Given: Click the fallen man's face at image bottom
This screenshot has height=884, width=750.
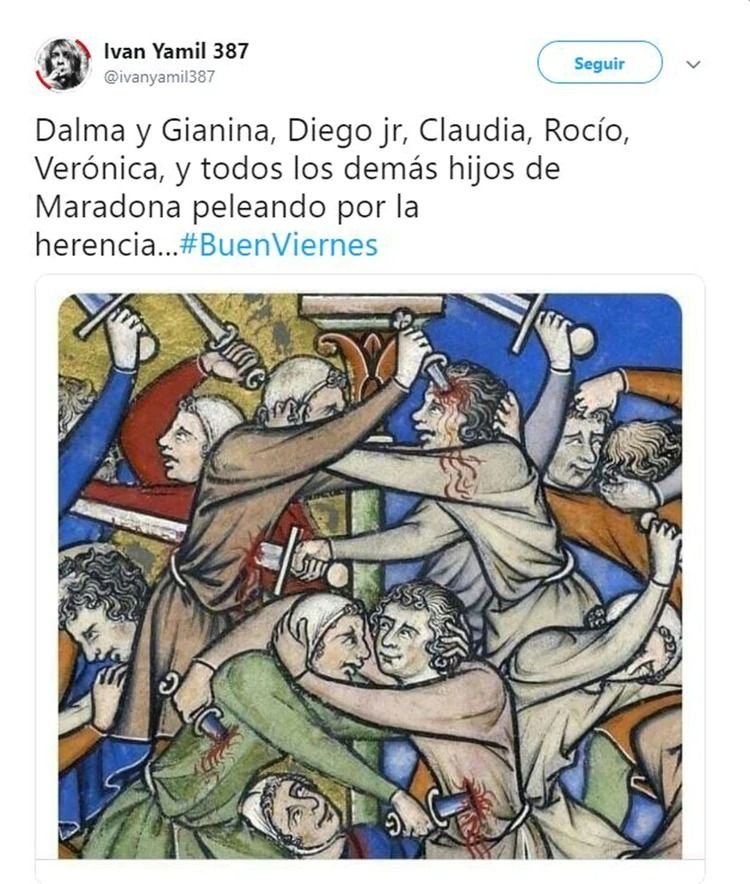Looking at the screenshot, I should (x=293, y=812).
